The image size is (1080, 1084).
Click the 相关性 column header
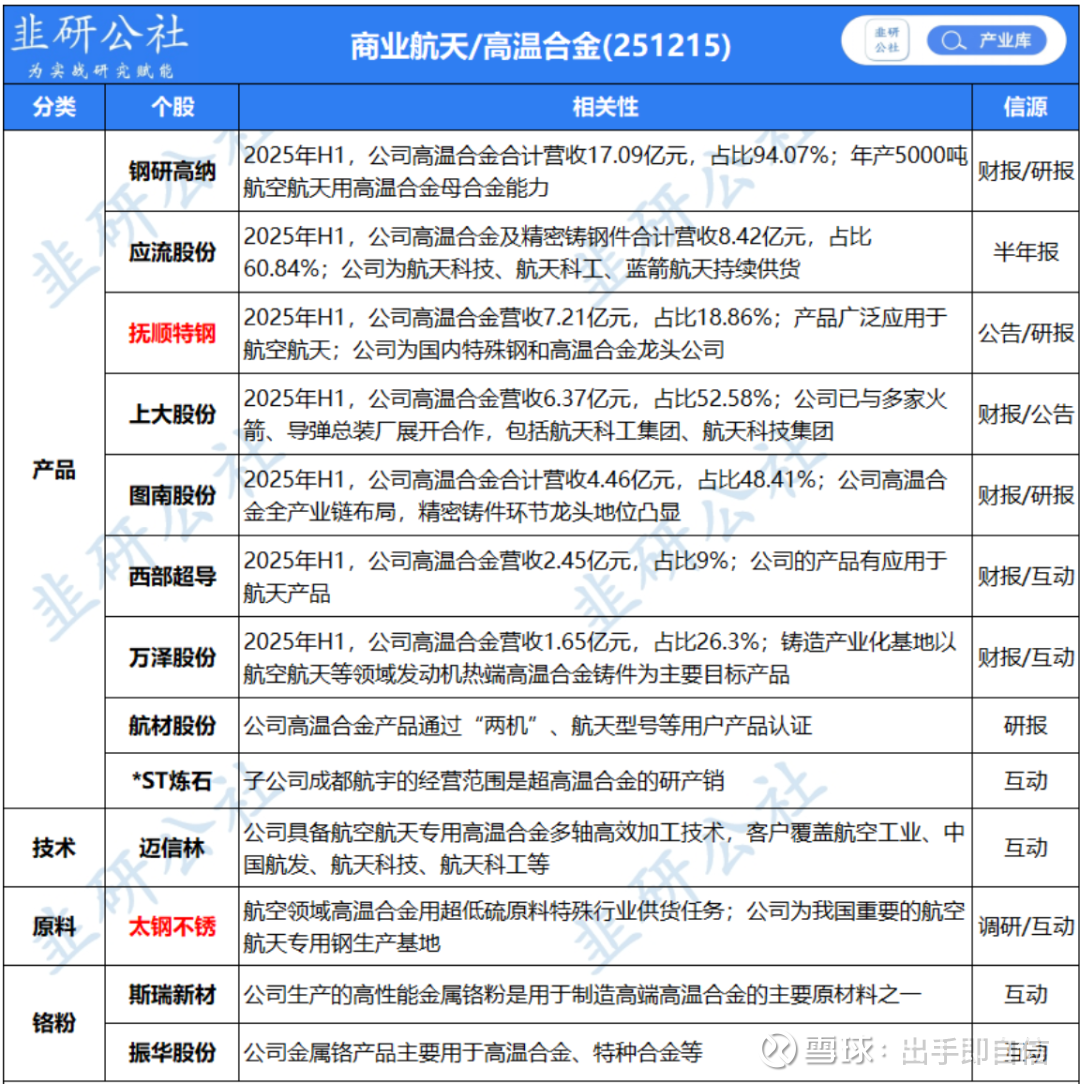[605, 107]
